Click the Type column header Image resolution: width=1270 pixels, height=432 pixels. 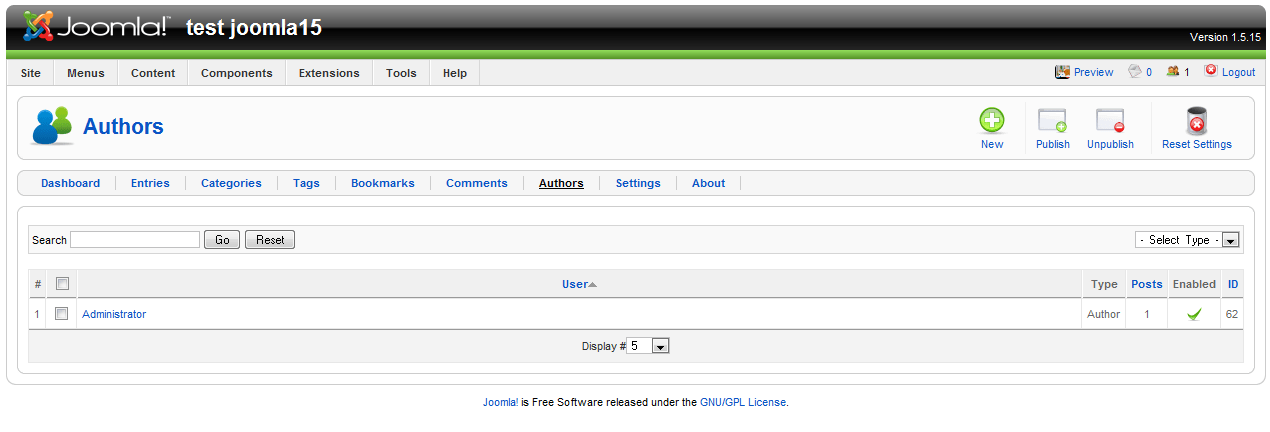click(1104, 284)
